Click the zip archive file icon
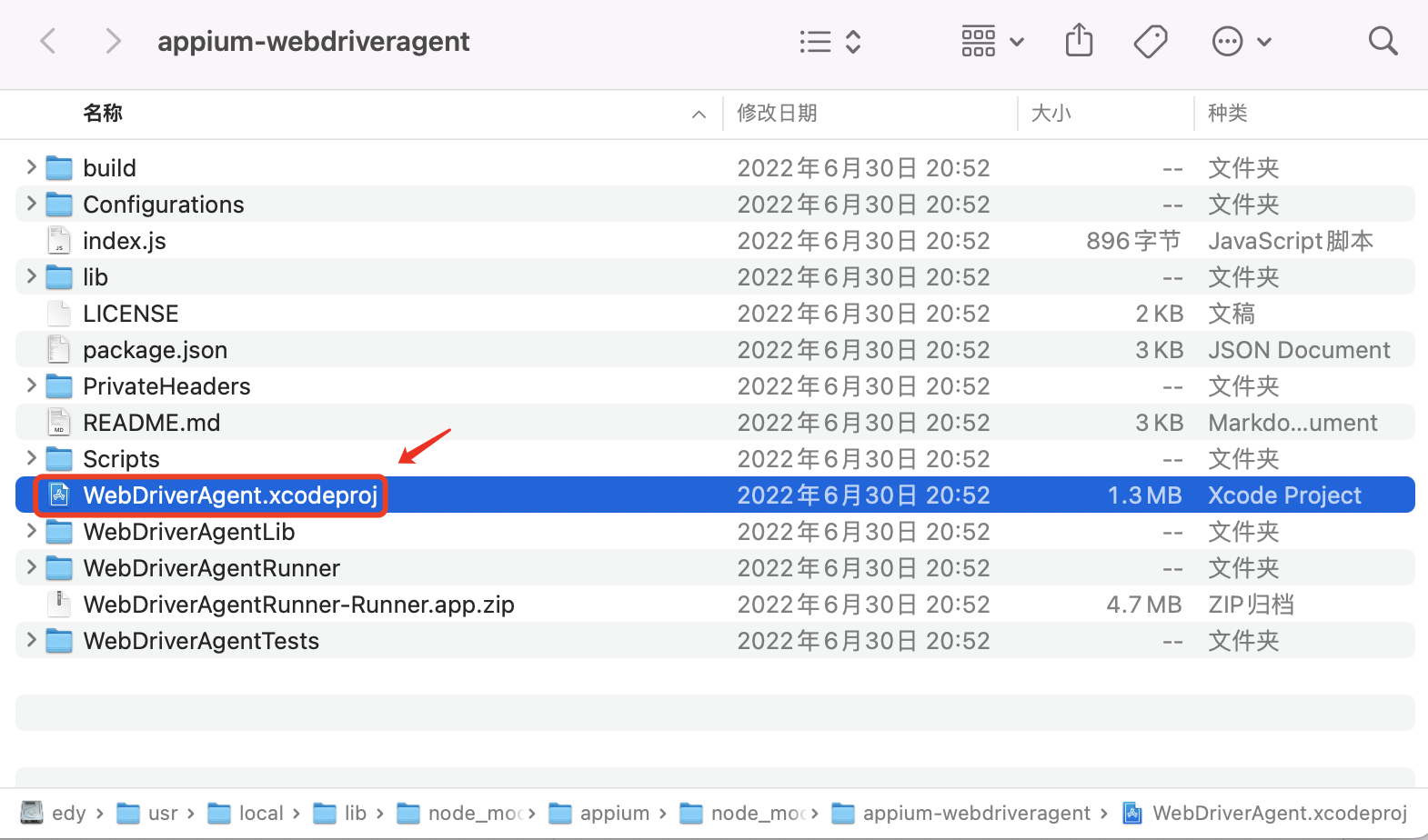The width and height of the screenshot is (1428, 840). pyautogui.click(x=59, y=604)
